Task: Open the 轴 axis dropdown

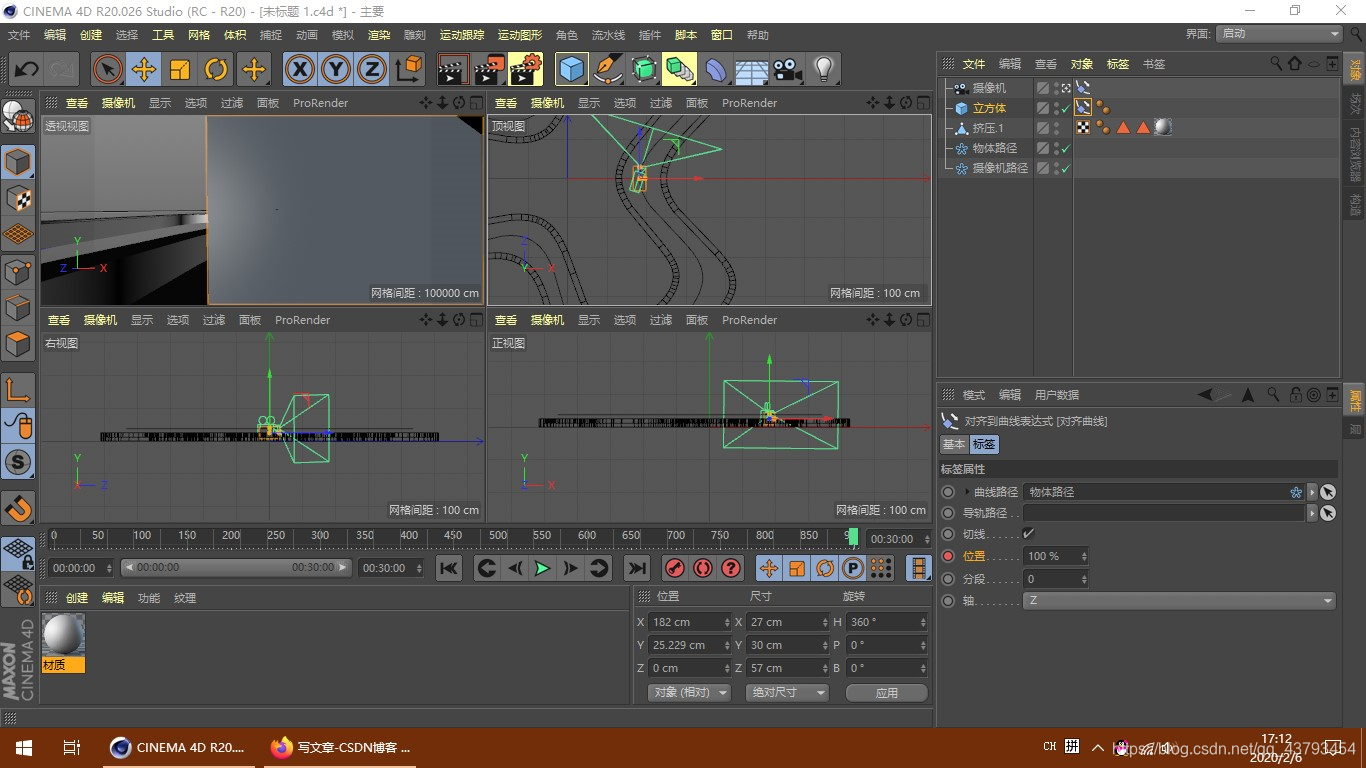Action: pos(1179,601)
